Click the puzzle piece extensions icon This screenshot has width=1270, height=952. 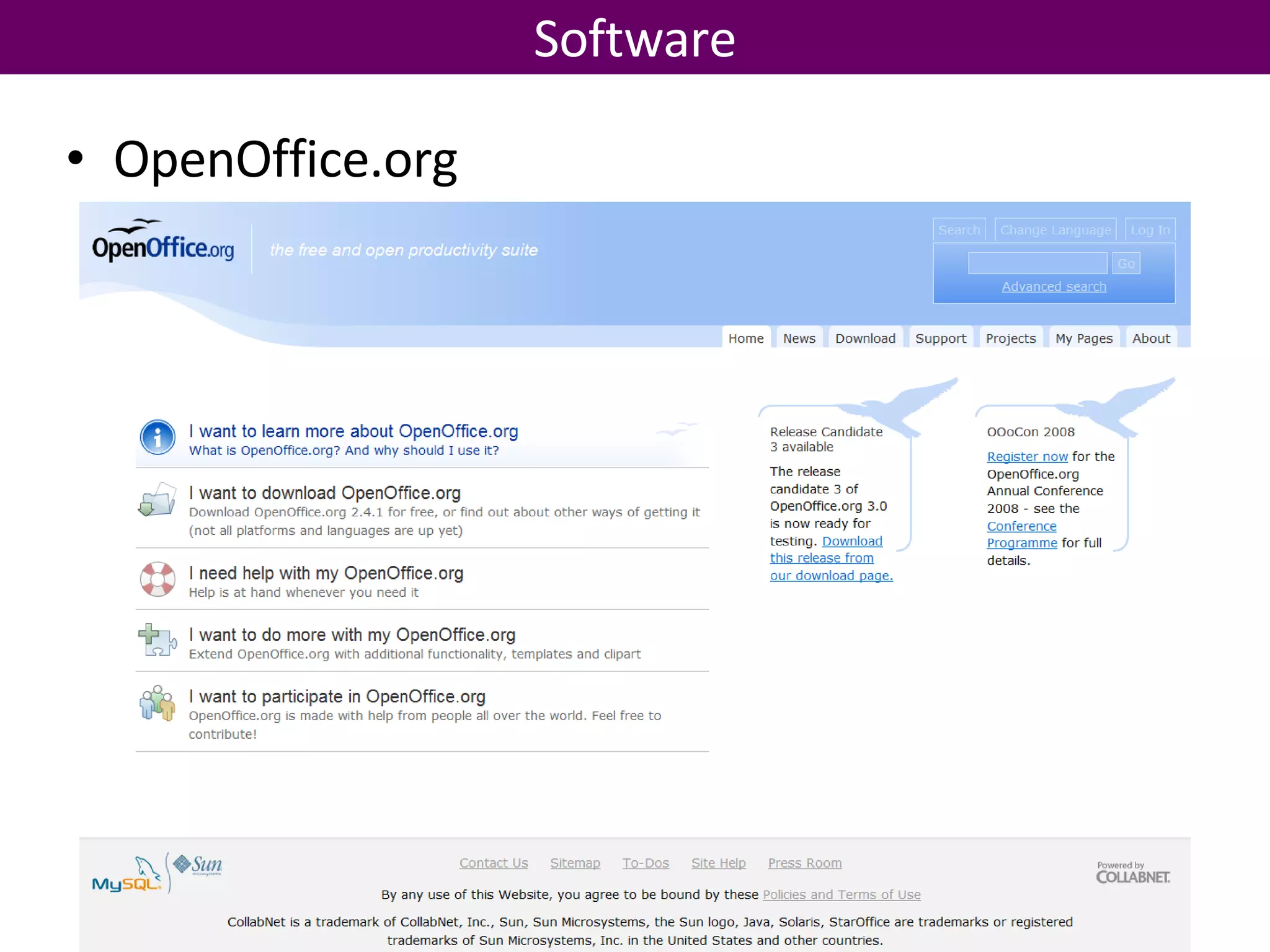tap(156, 640)
